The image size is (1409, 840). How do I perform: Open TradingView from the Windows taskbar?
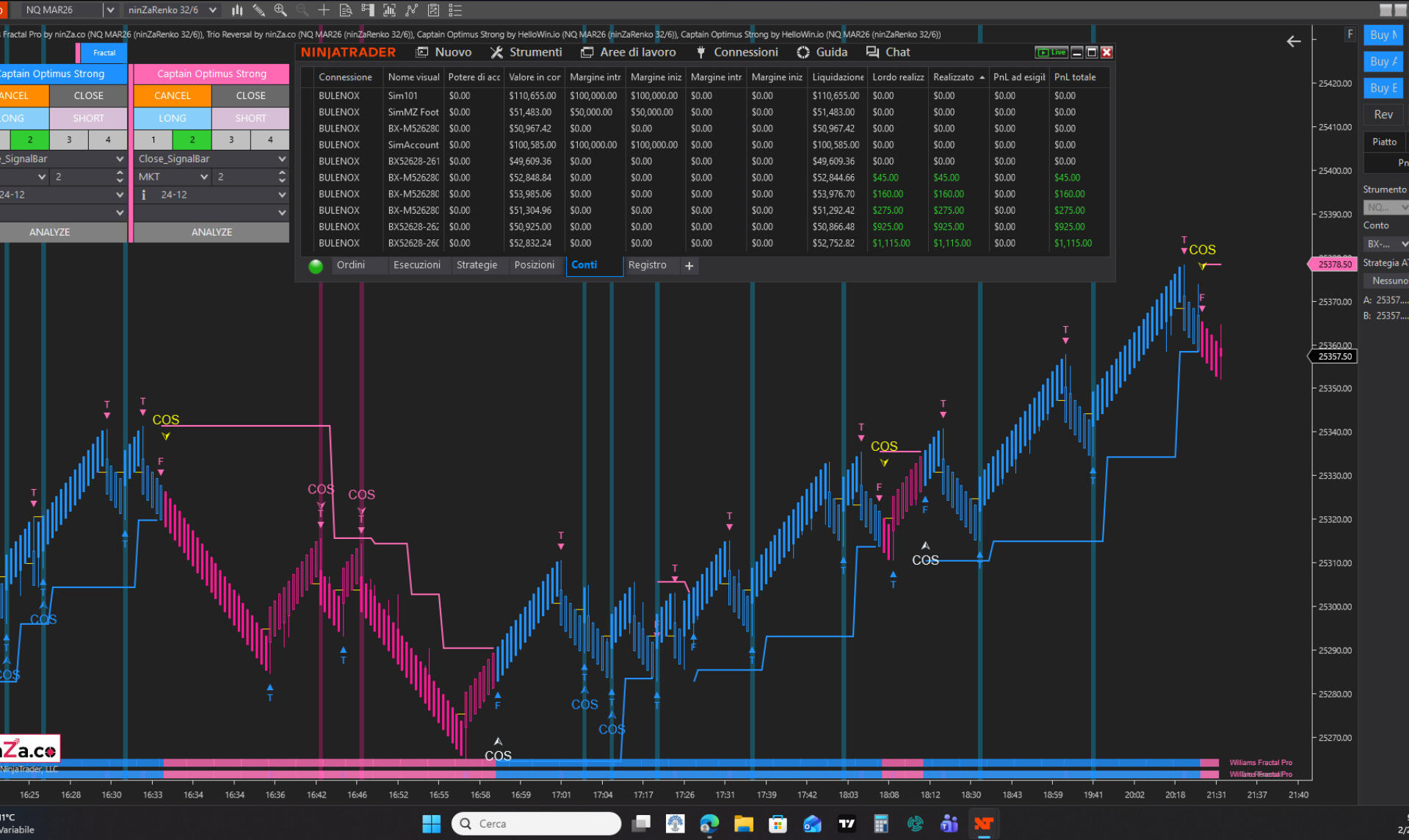tap(847, 824)
